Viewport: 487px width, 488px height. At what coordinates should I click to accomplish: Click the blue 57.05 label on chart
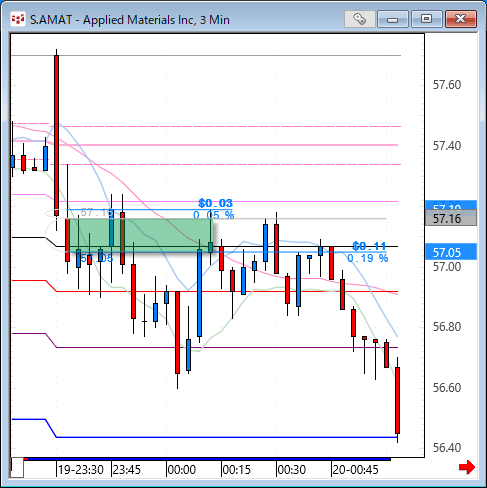[x=97, y=258]
